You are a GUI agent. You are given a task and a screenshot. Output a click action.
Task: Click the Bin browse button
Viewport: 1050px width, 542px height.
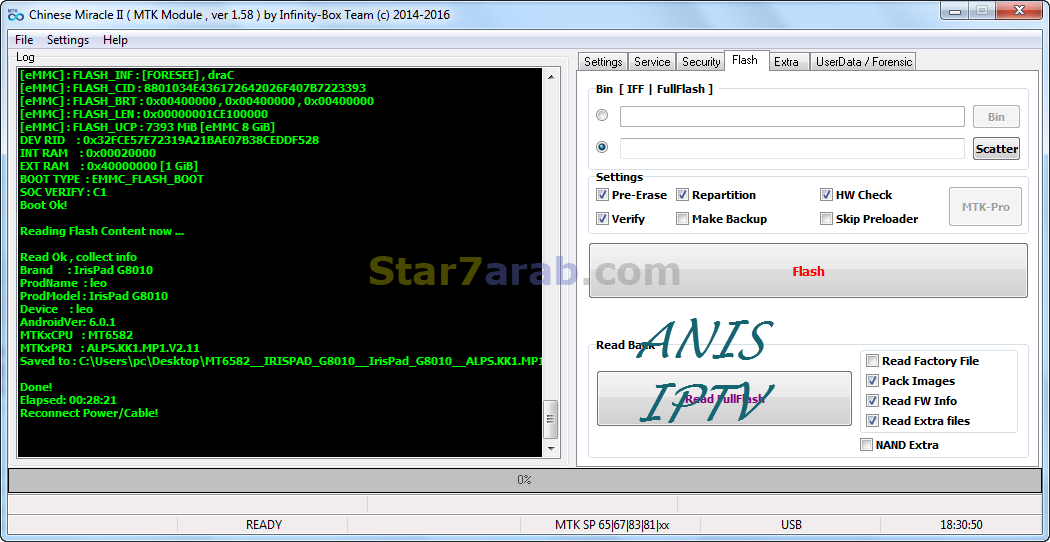996,117
